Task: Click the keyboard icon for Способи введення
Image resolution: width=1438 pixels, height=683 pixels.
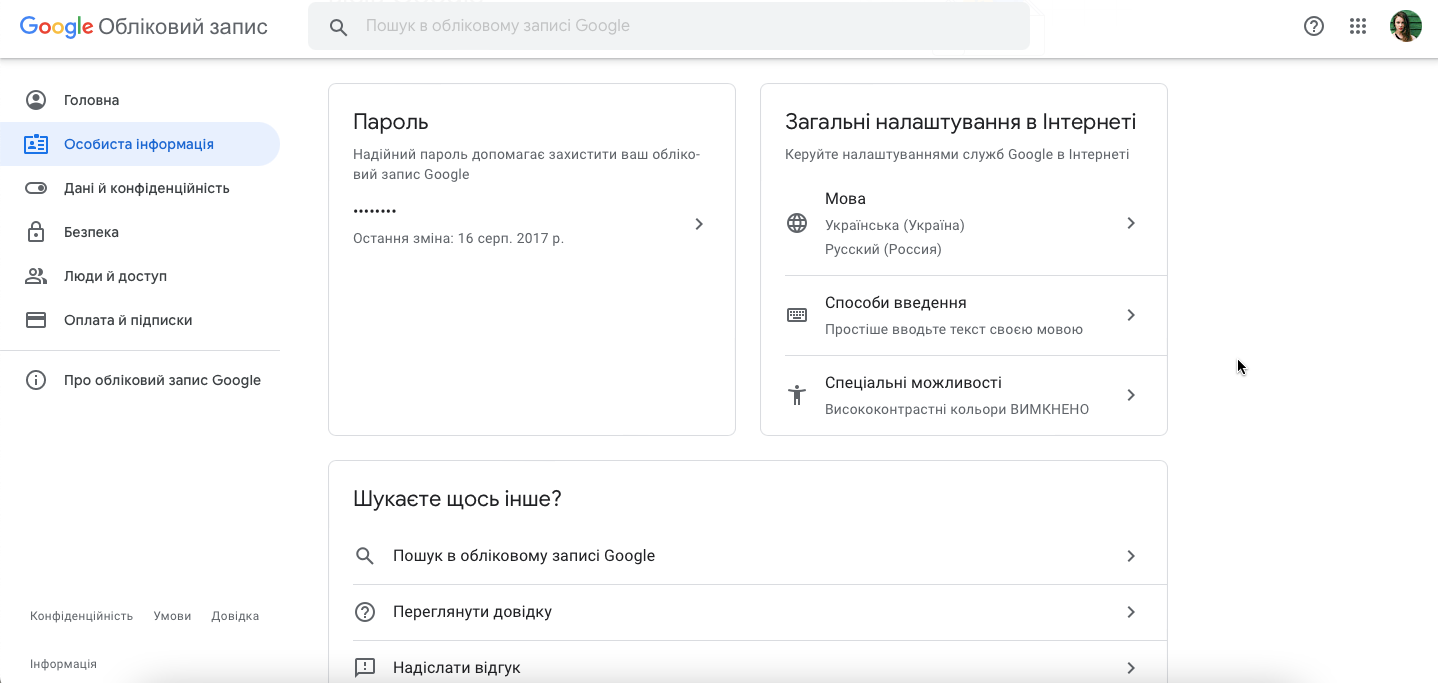Action: [797, 313]
